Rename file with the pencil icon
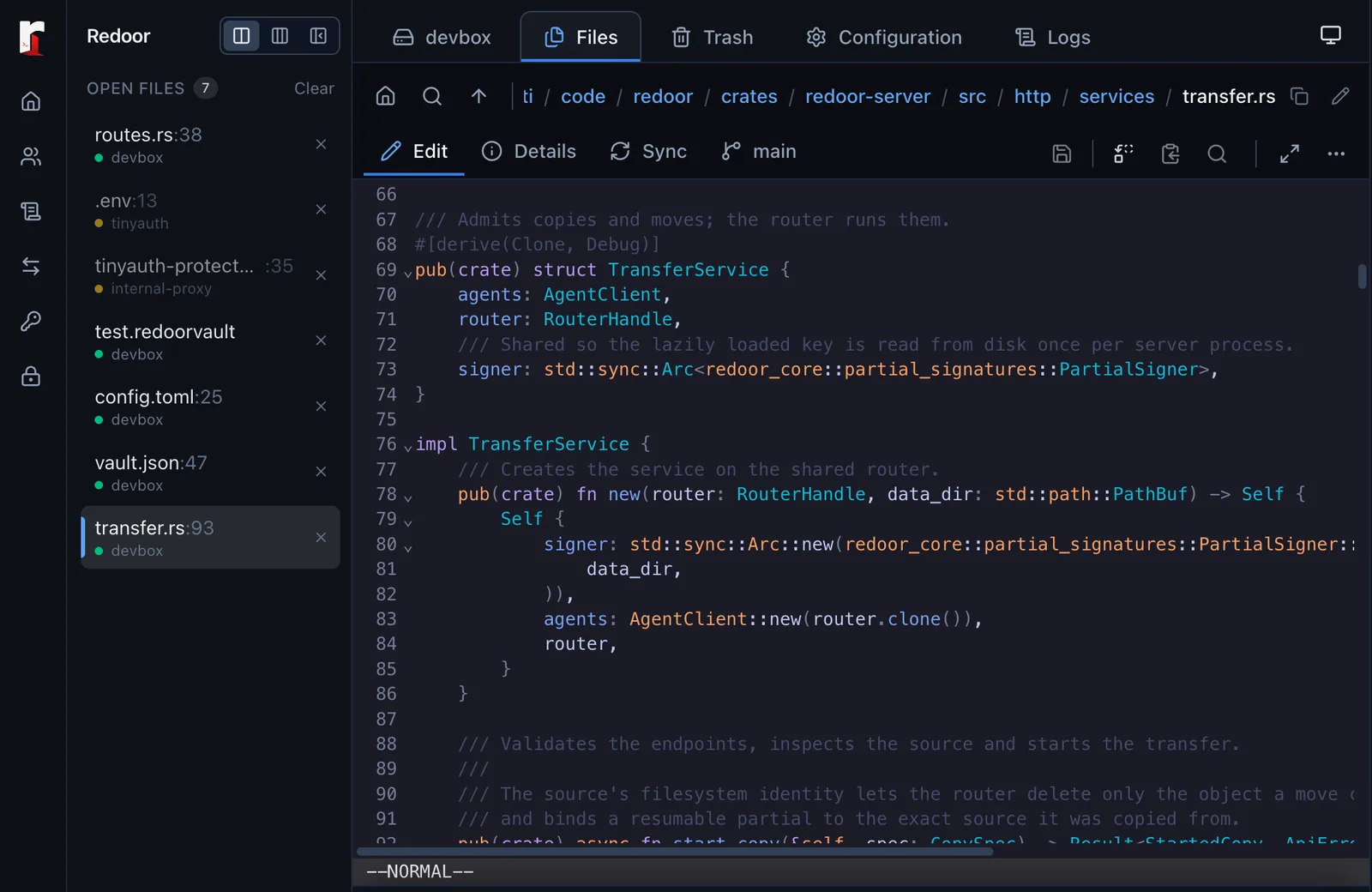 1340,96
